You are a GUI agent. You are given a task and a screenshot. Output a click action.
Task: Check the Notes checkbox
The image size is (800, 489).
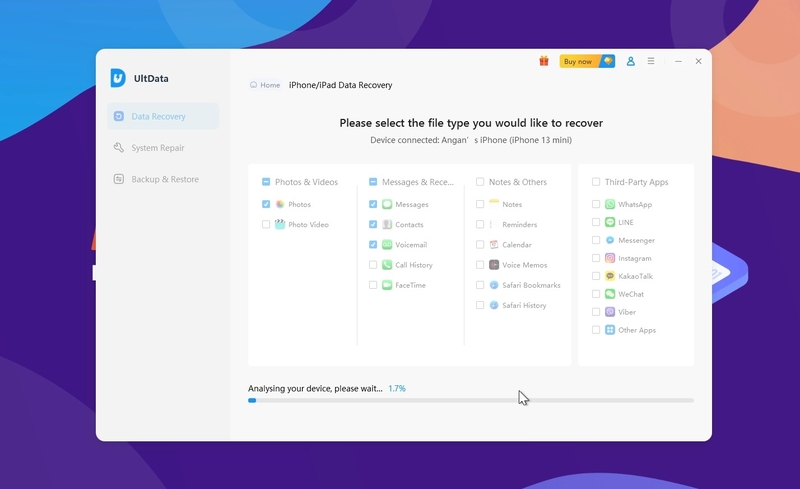480,204
